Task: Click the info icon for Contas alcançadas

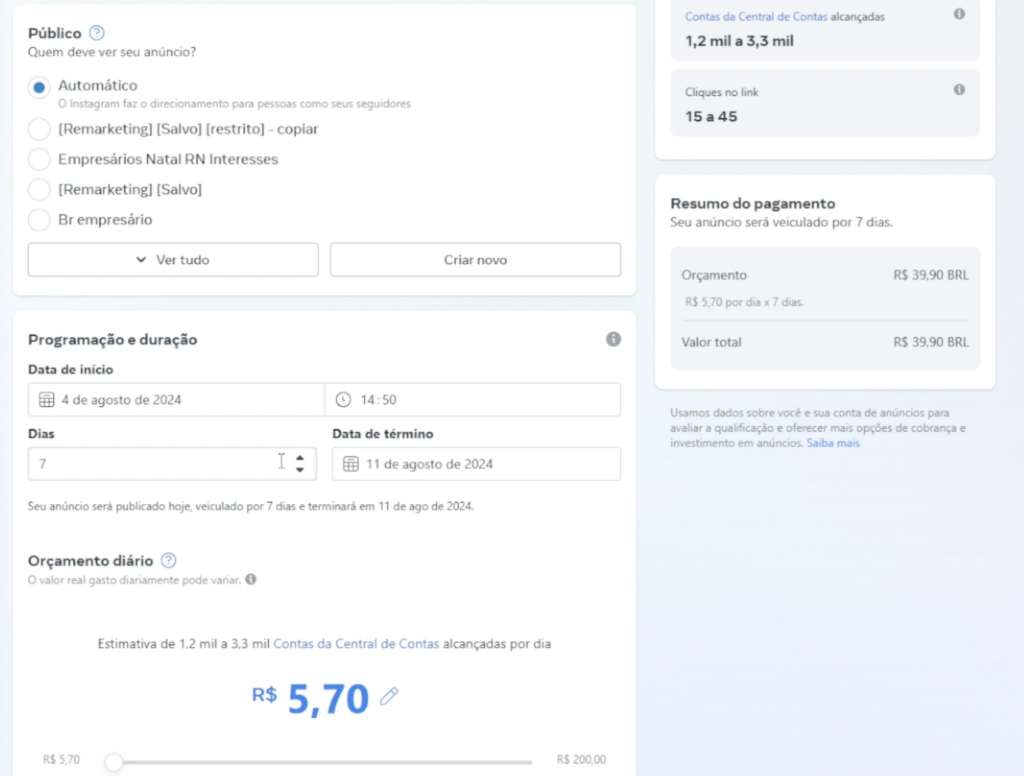Action: tap(959, 14)
